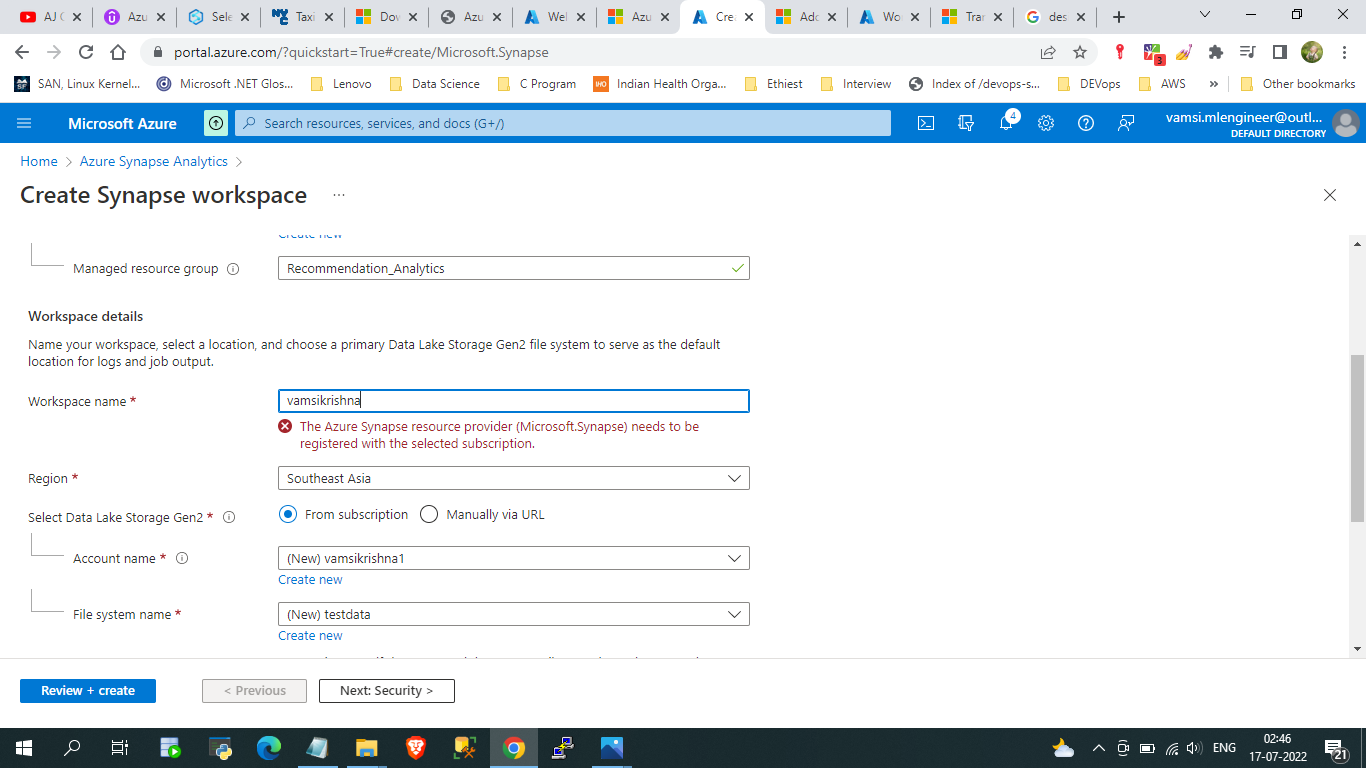Open the Other bookmarks folder
1366x768 pixels.
[x=1297, y=84]
